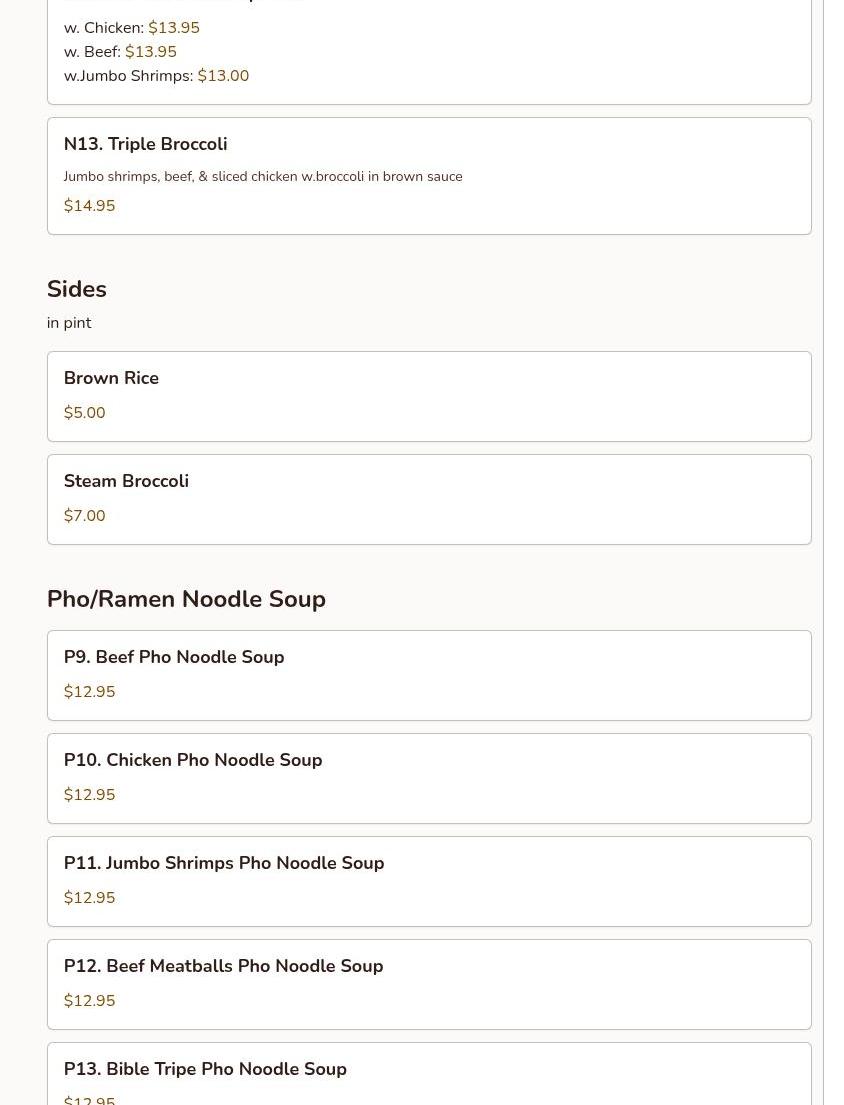This screenshot has width=844, height=1105.
Task: Click the $12.95 price under Beef Pho
Action: [89, 692]
